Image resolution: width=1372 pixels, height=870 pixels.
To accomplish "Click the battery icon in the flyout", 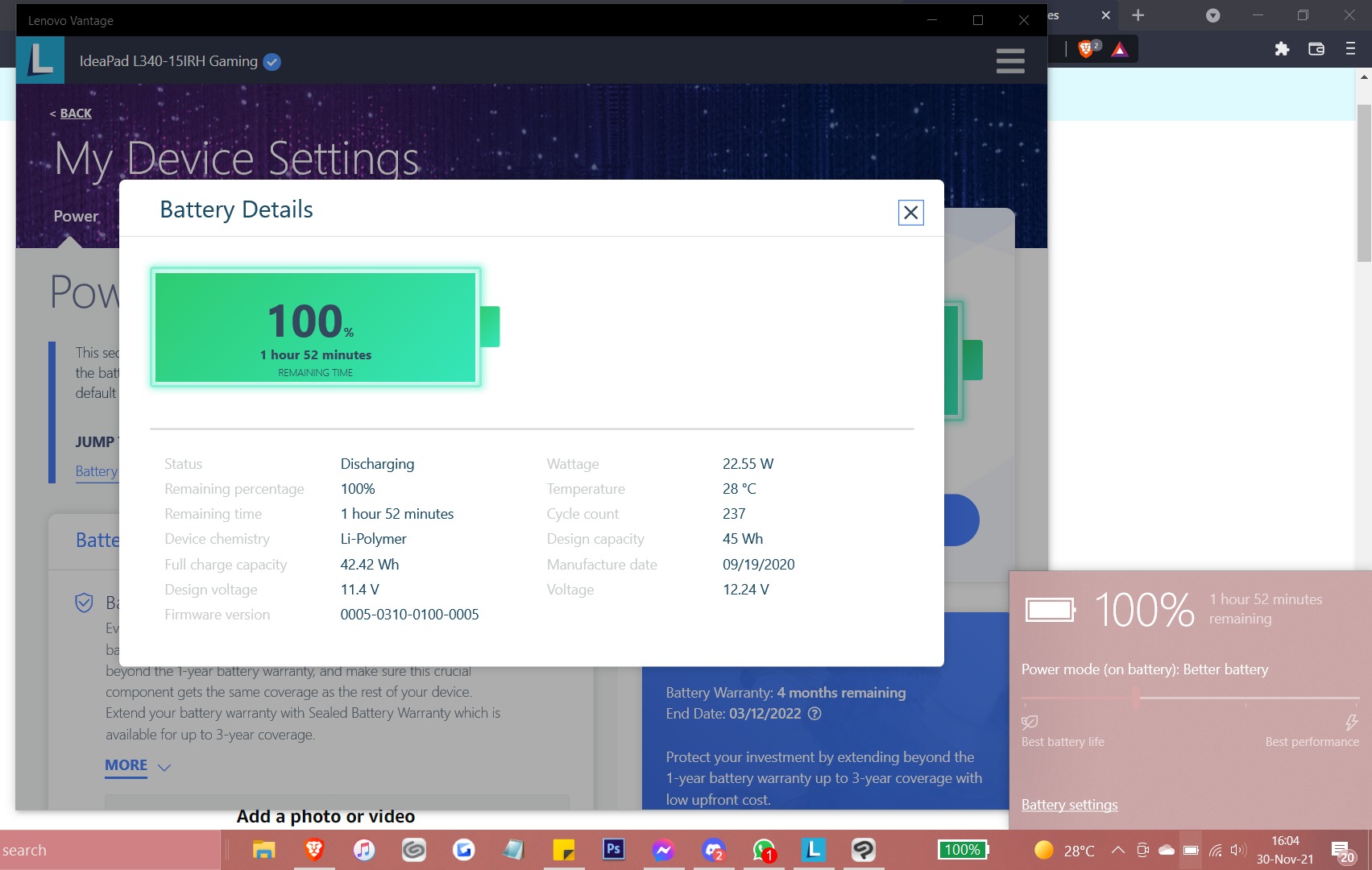I will (x=1051, y=610).
